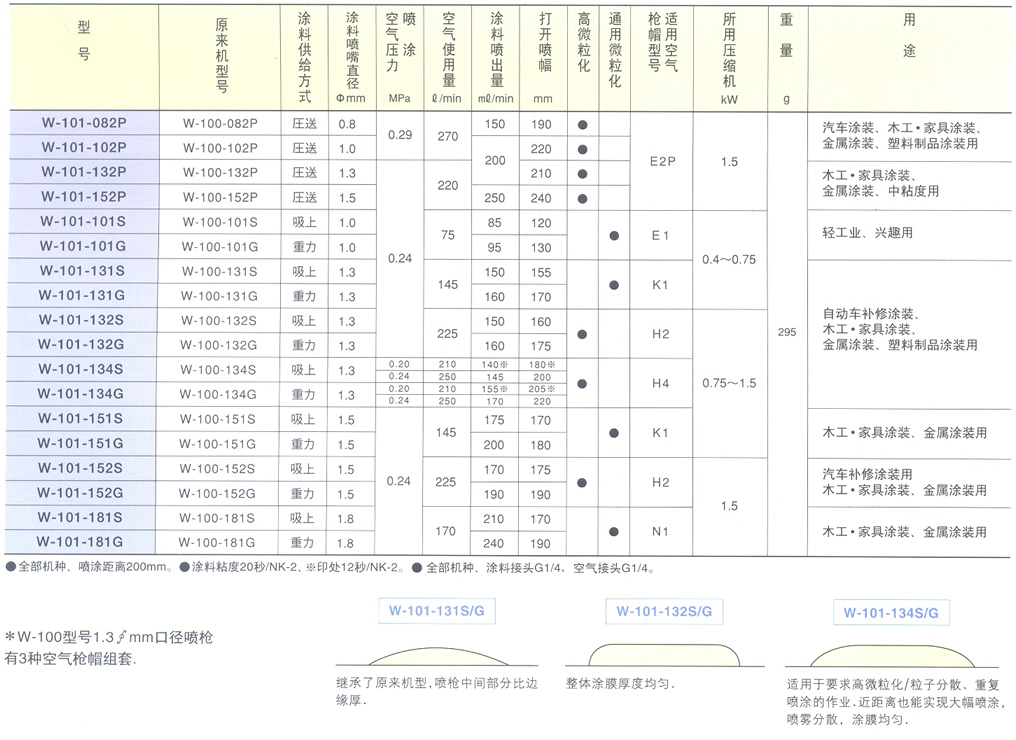
Task: Select model W-101-134G in the first column
Action: 81,393
